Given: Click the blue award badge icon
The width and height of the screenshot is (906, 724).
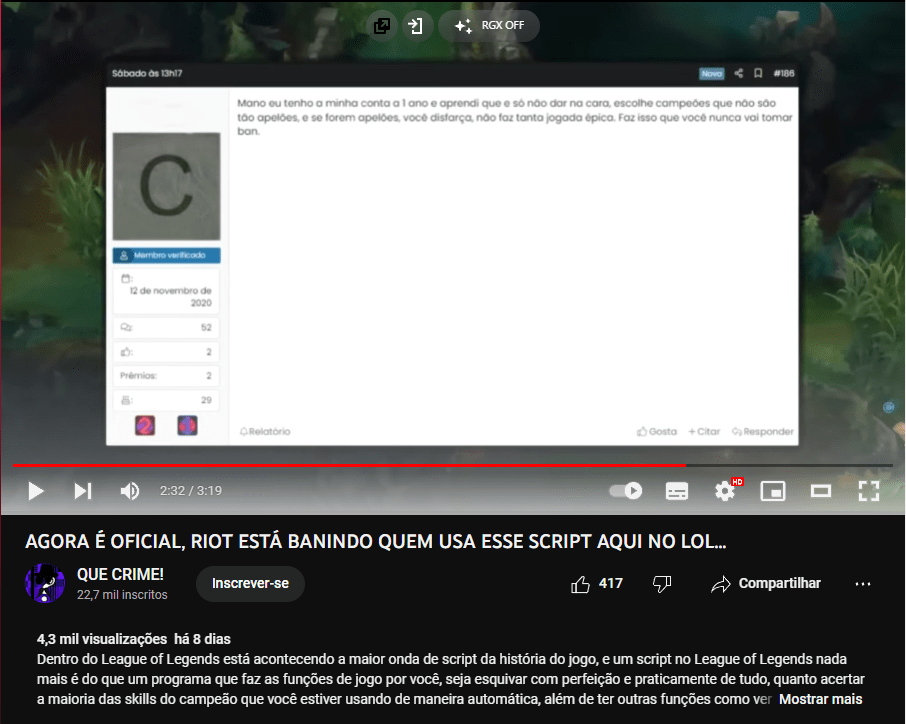Looking at the screenshot, I should coord(187,426).
